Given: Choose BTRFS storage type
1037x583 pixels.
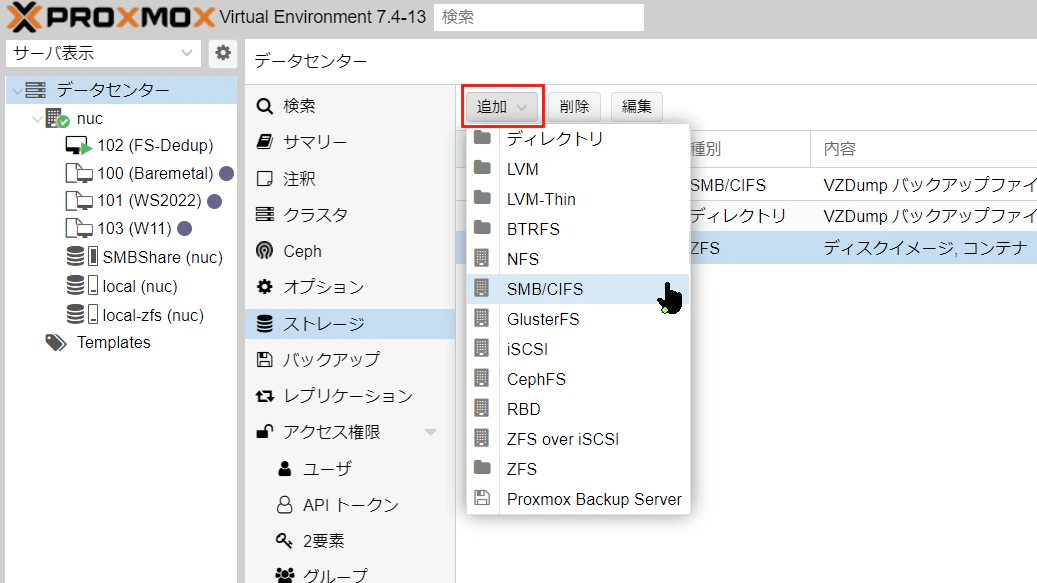Looking at the screenshot, I should (x=578, y=229).
